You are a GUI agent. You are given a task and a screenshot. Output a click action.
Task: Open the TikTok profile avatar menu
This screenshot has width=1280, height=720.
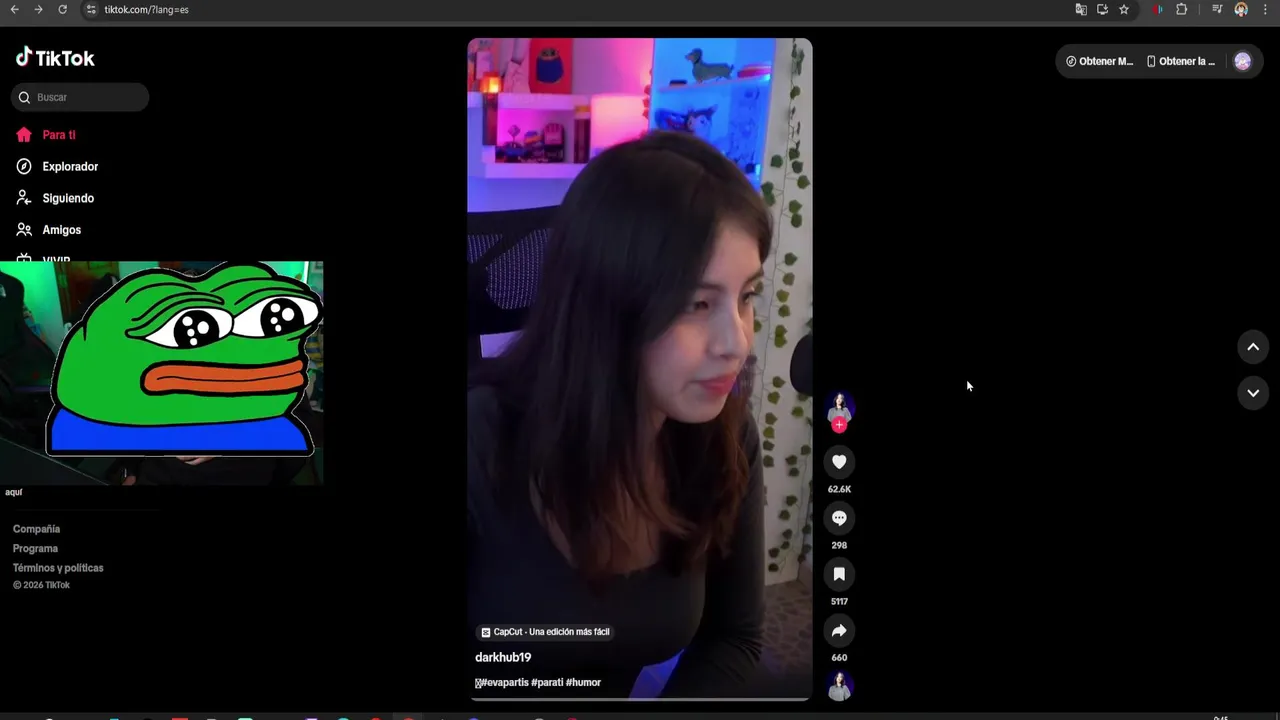1242,61
